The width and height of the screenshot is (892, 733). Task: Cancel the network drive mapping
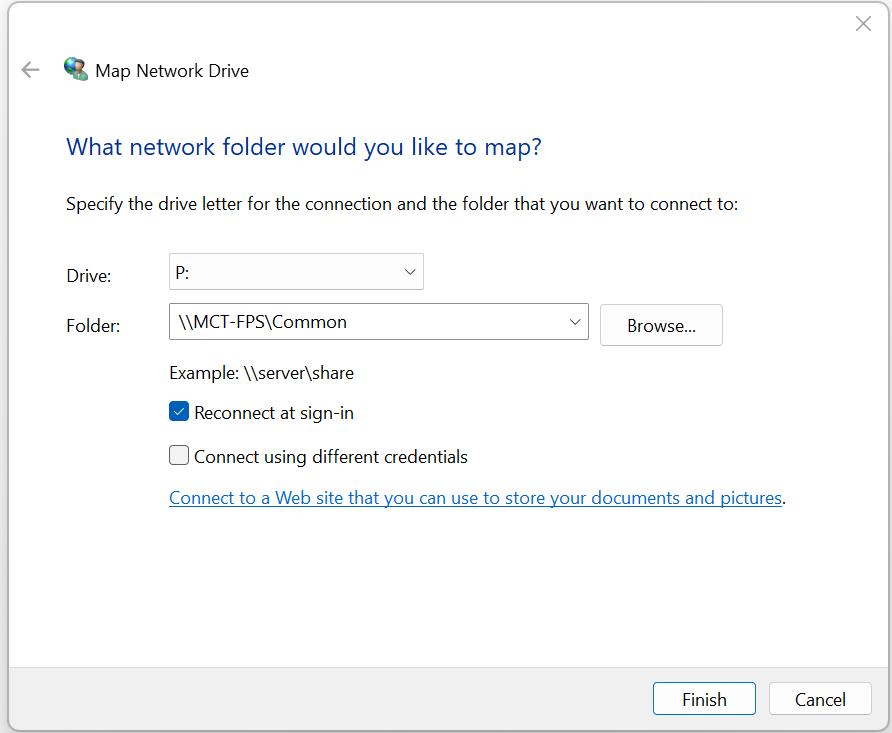[820, 699]
